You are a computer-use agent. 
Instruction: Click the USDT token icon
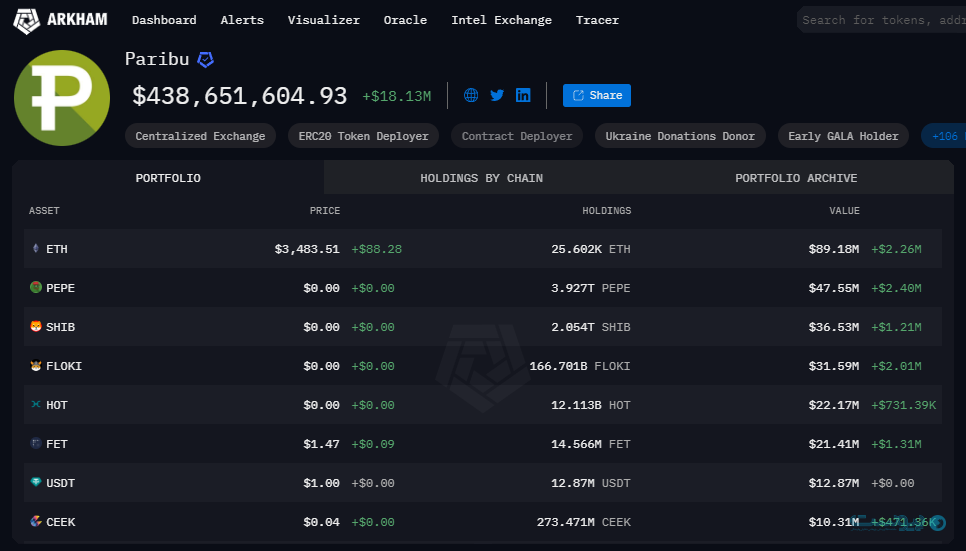tap(36, 482)
